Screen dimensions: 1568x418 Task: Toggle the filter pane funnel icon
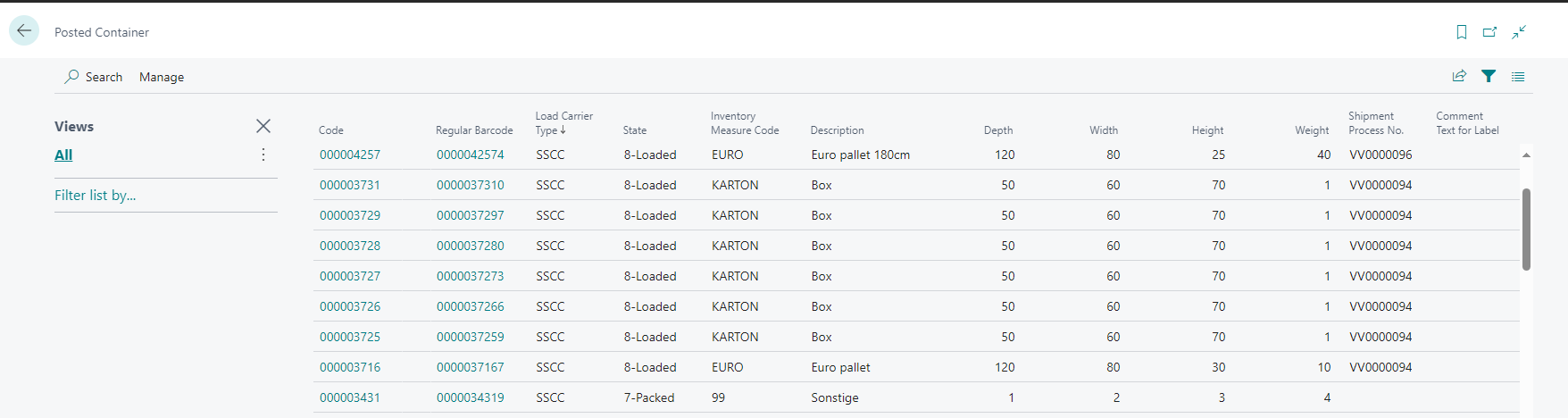(1489, 76)
